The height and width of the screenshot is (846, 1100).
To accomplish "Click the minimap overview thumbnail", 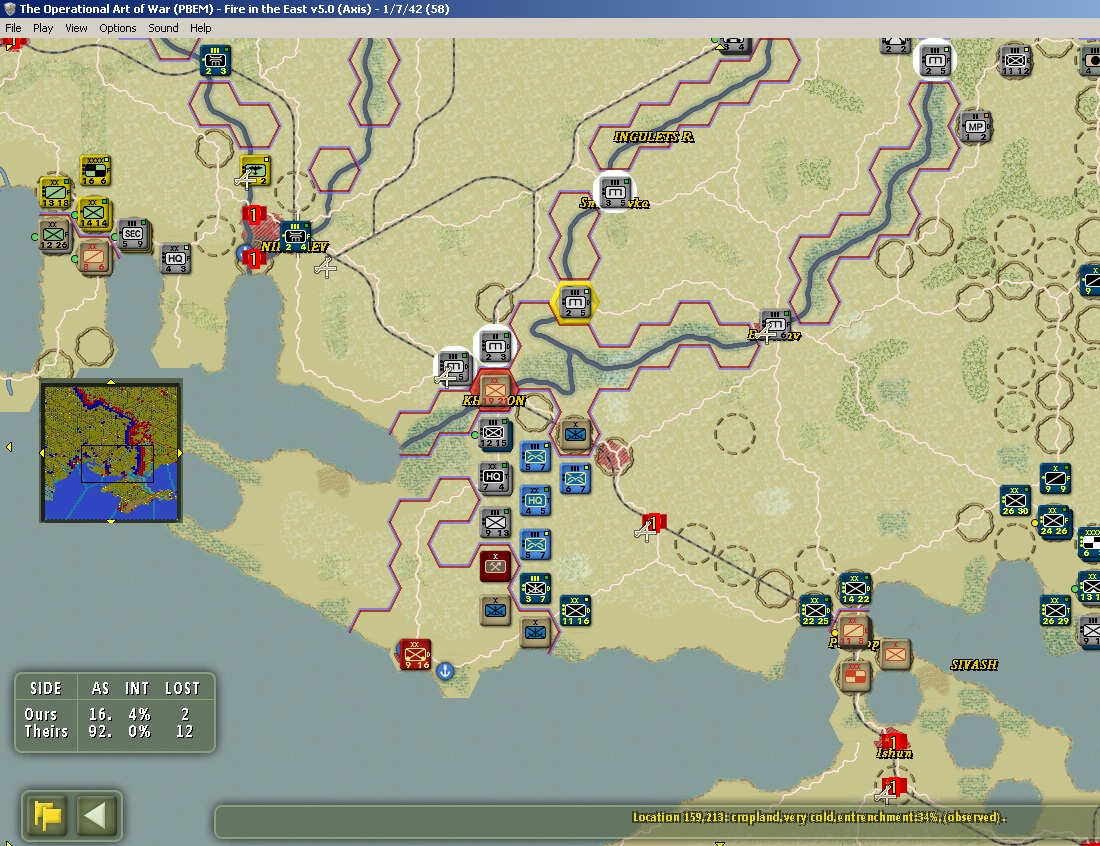I will click(x=111, y=452).
